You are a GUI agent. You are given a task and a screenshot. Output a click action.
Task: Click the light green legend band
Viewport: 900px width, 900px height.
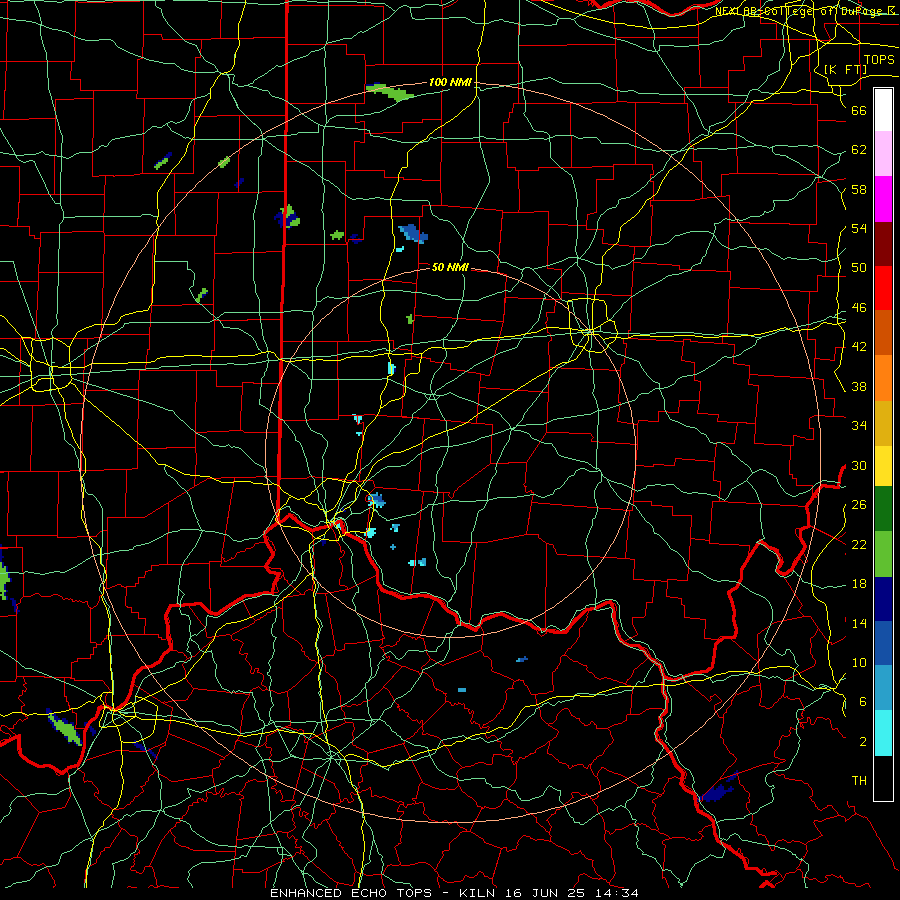point(883,554)
